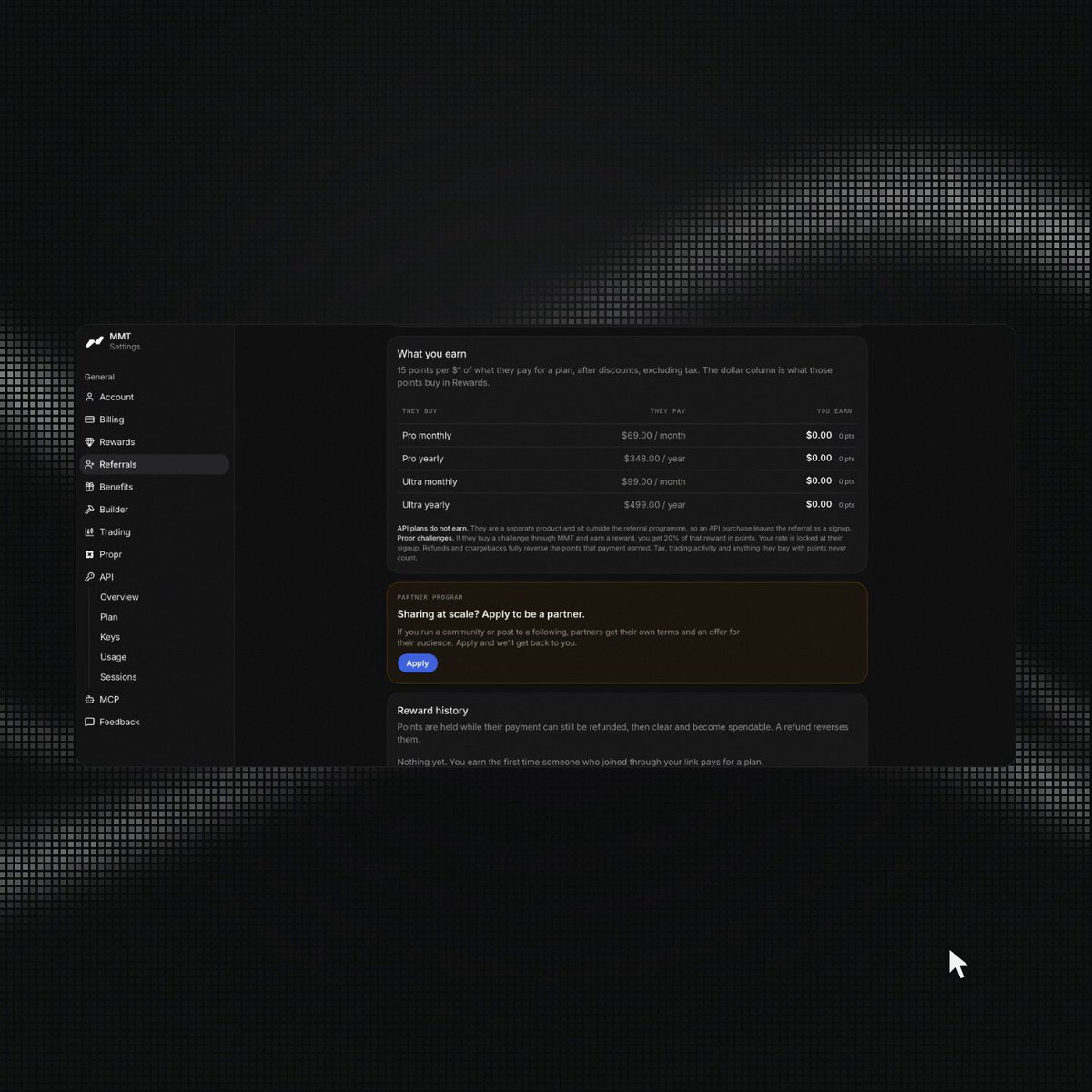Open MCP via its sidebar icon
The width and height of the screenshot is (1092, 1092).
(x=89, y=700)
